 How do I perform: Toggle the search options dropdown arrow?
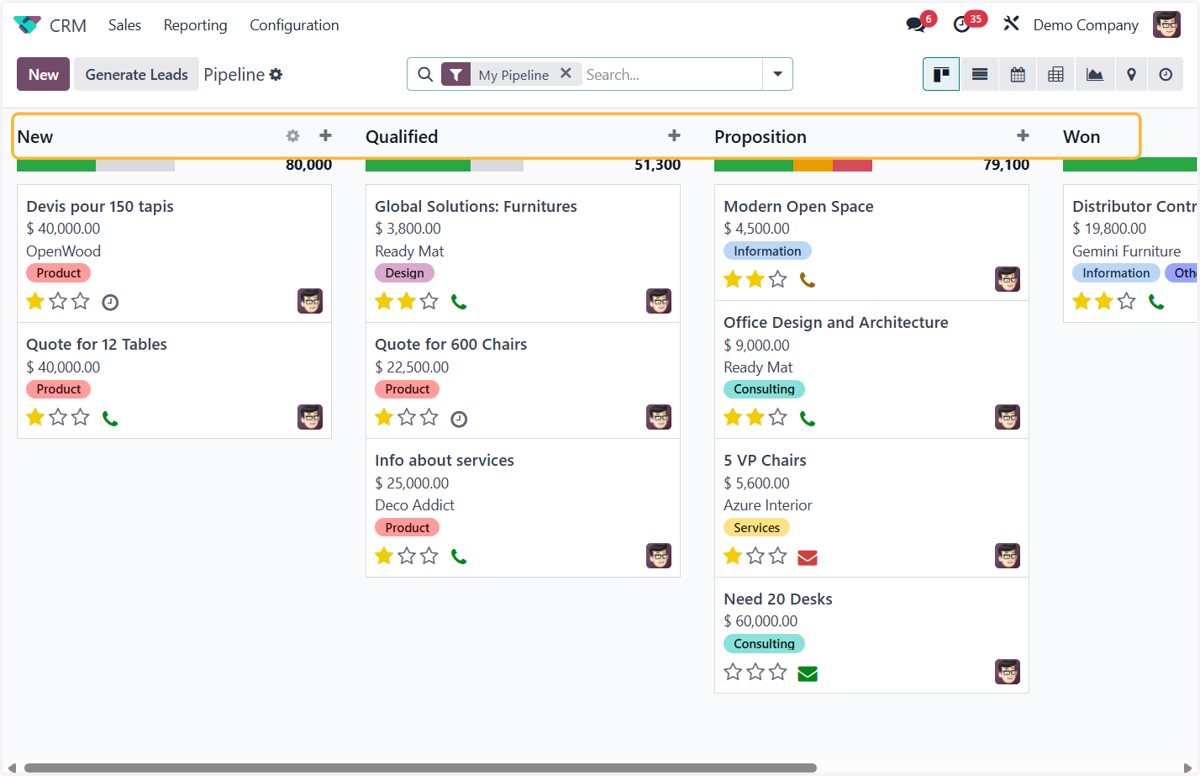click(777, 74)
